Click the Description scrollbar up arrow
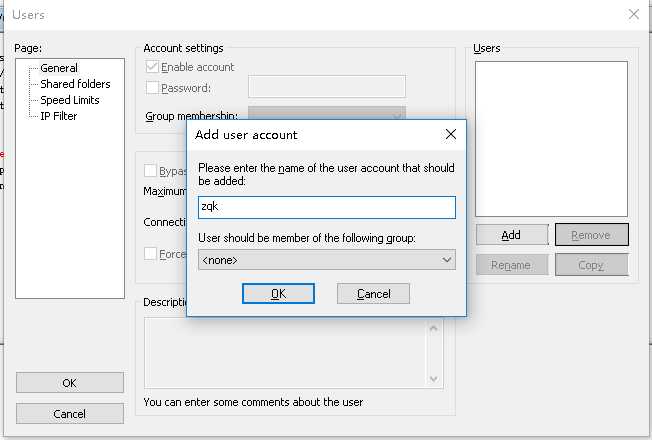The height and width of the screenshot is (440, 652). [x=434, y=328]
